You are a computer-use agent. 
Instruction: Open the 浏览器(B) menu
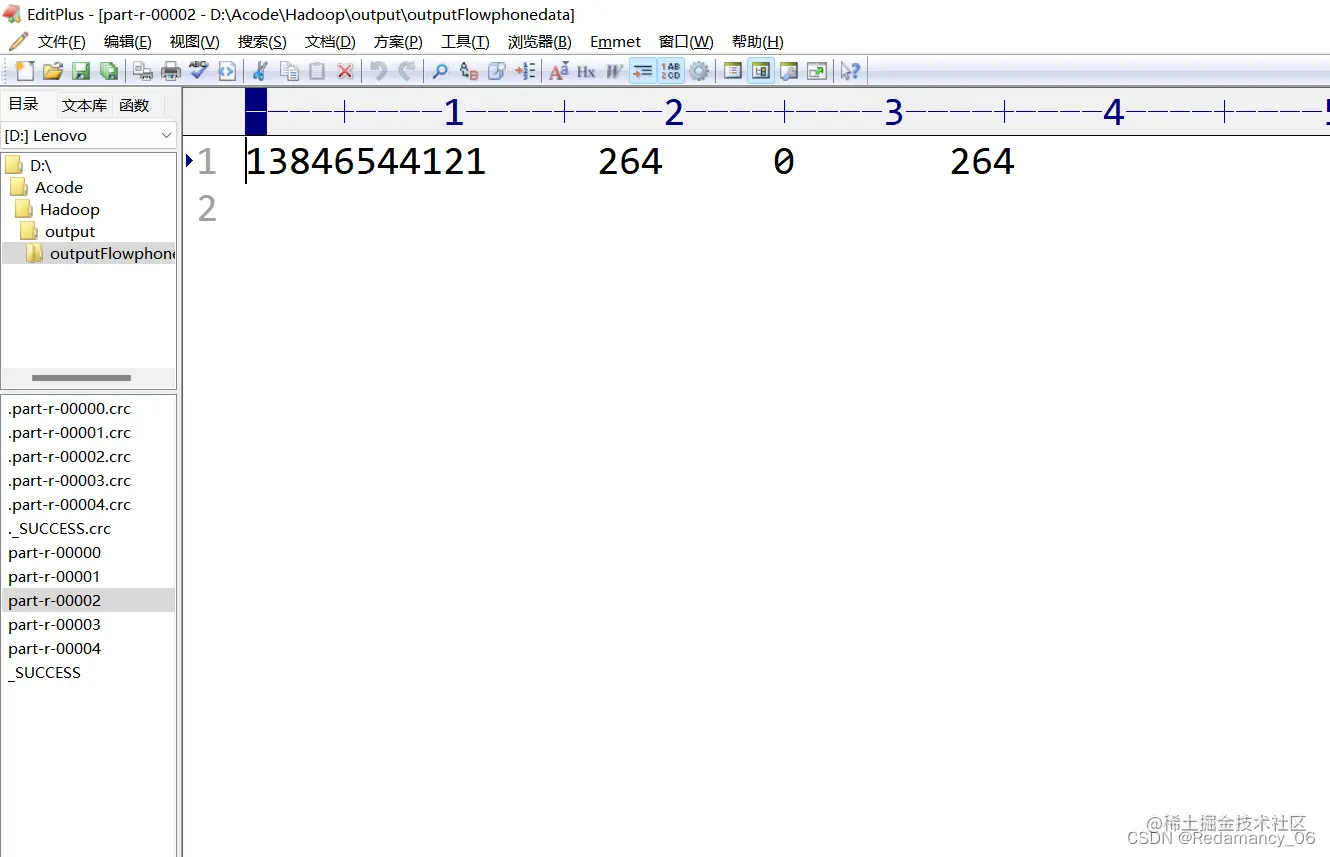pos(540,42)
